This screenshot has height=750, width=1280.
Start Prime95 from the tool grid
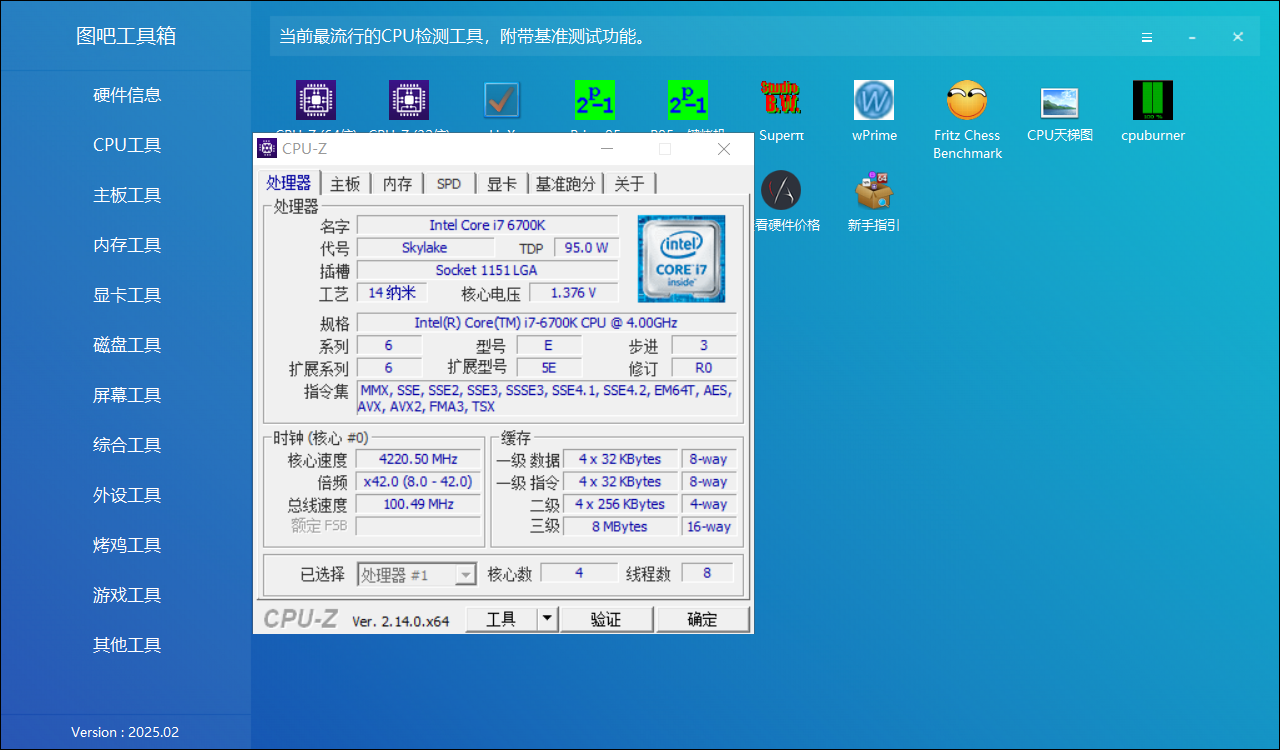coord(594,100)
